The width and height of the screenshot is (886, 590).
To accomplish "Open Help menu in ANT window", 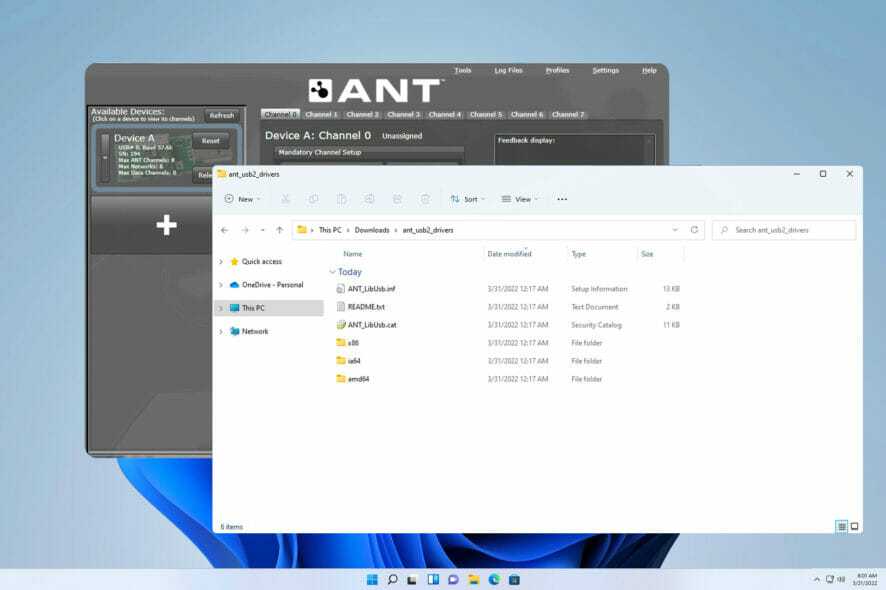I will point(649,71).
